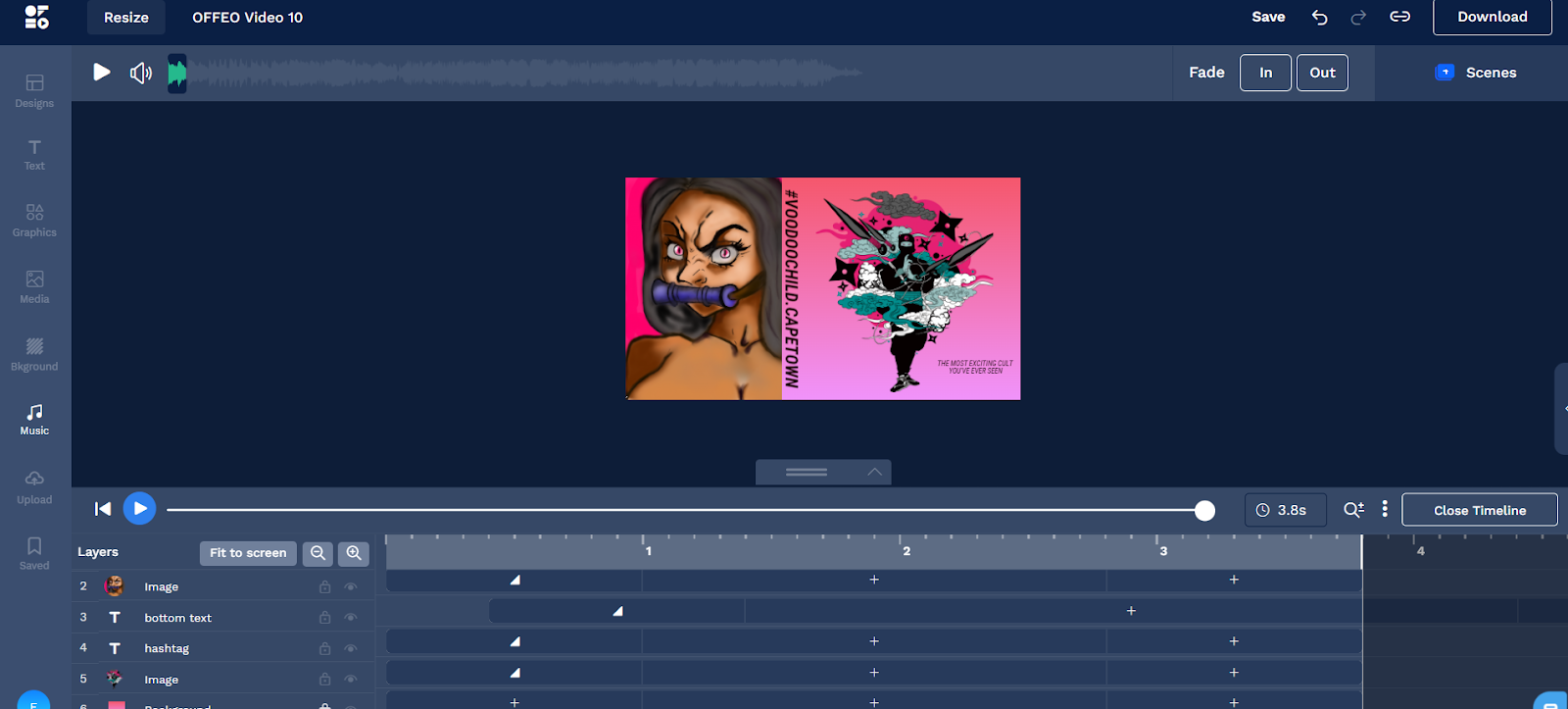Play the timeline preview
1568x709 pixels.
pyautogui.click(x=140, y=508)
